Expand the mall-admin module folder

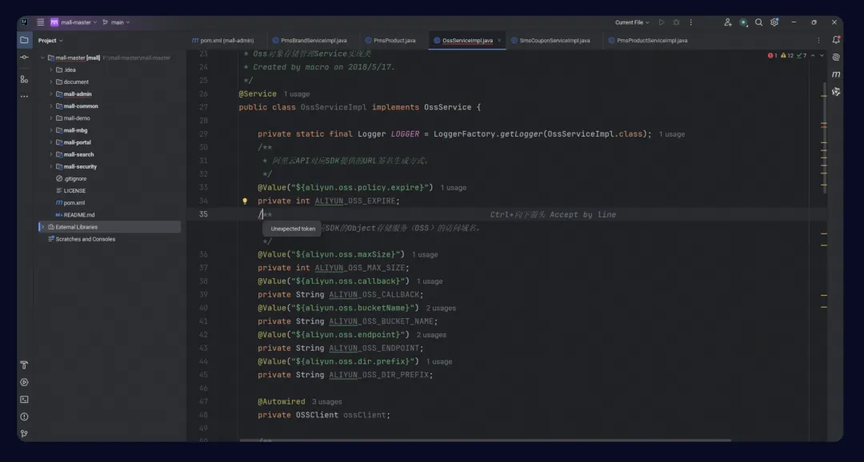(x=51, y=94)
